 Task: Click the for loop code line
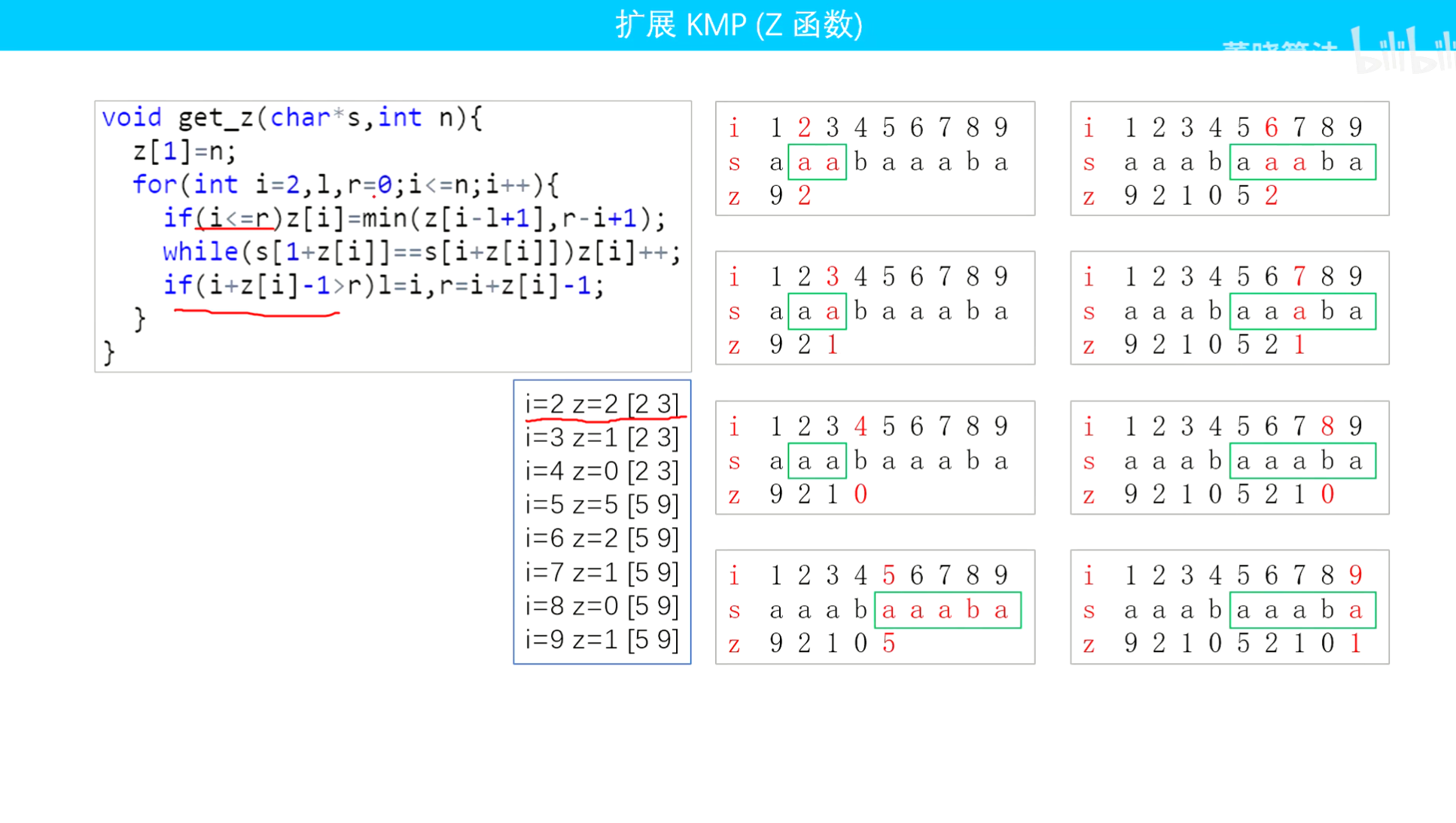[x=346, y=184]
